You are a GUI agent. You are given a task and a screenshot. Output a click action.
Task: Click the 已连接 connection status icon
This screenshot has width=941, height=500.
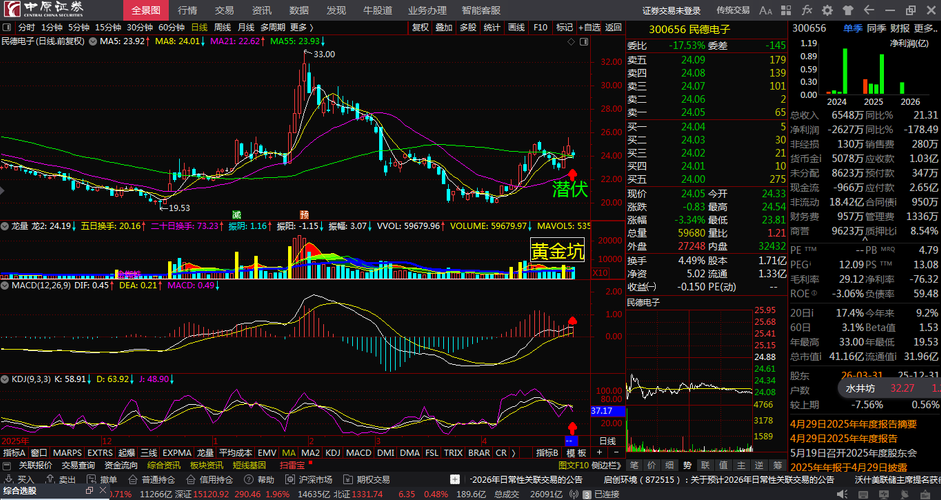pos(587,494)
